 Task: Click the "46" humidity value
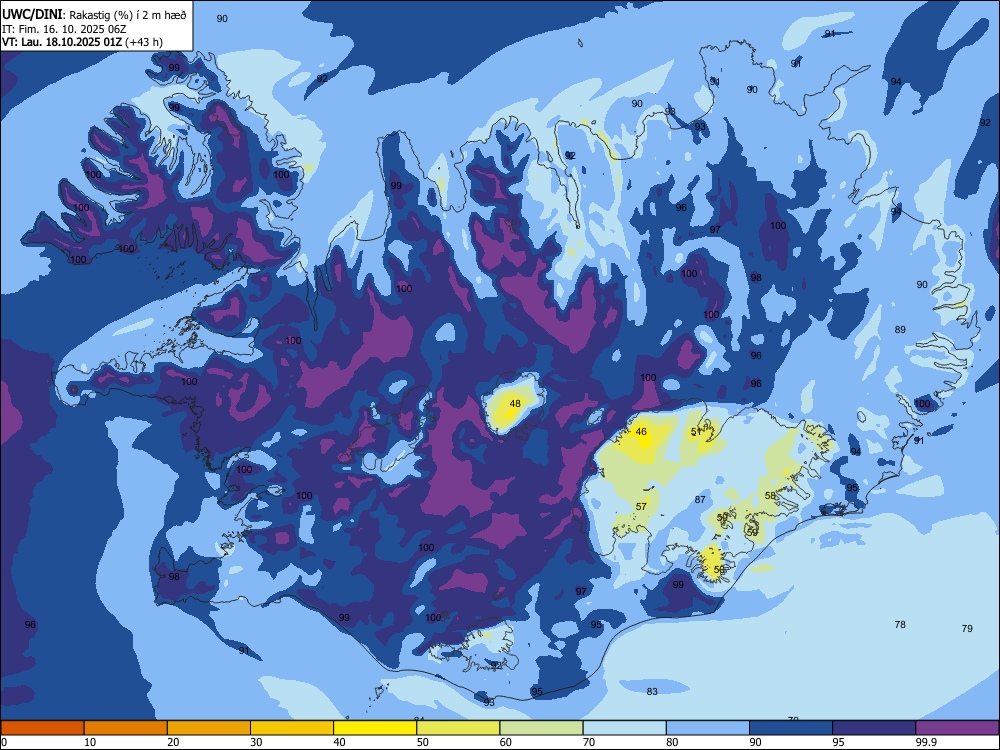tap(641, 432)
